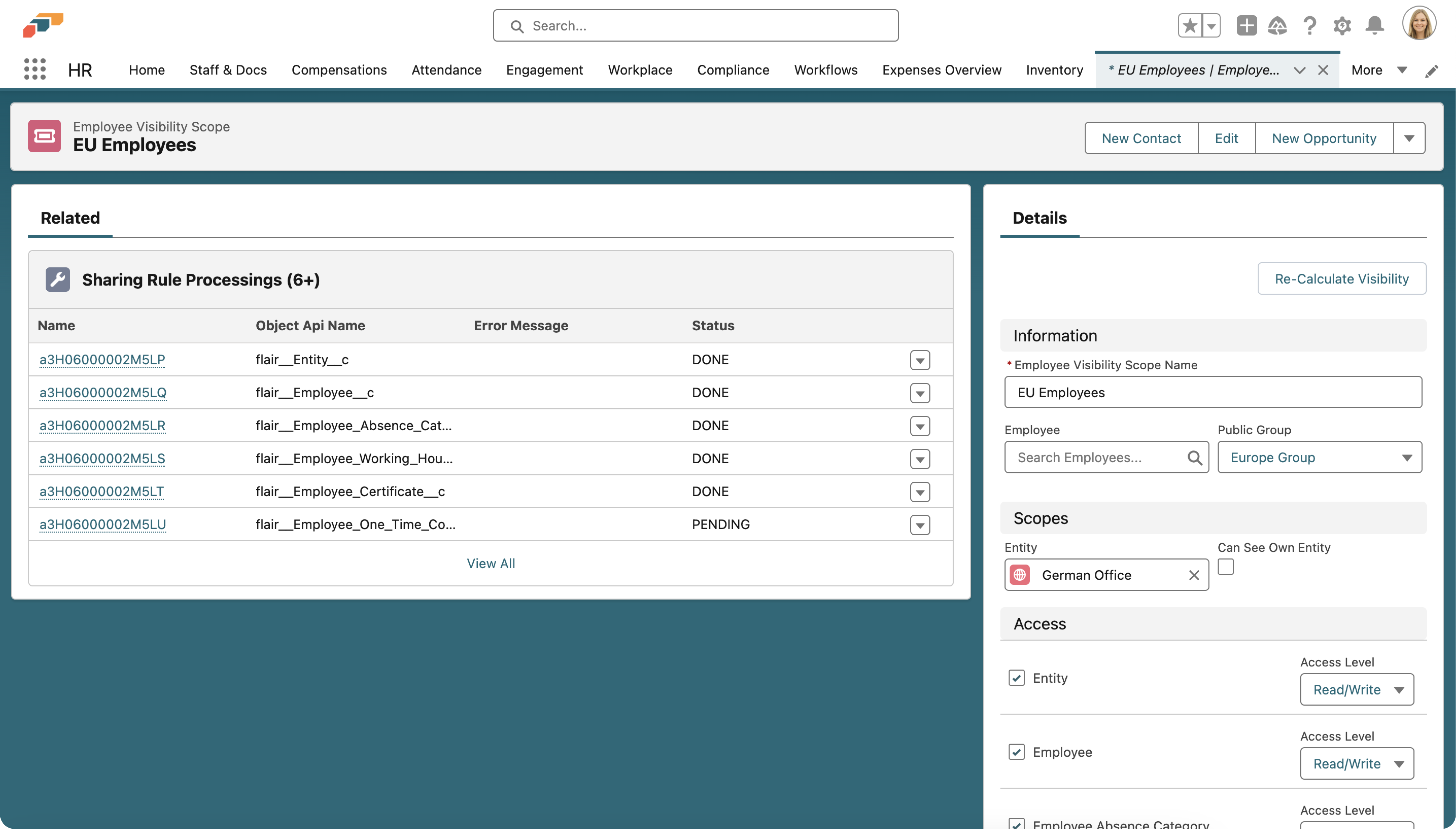Open the App Launcher grid icon
This screenshot has width=1456, height=829.
35,70
